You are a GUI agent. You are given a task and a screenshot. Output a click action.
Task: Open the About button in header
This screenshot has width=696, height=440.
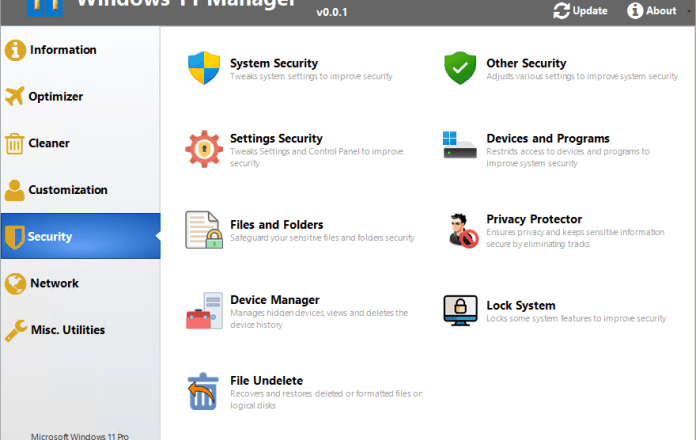pyautogui.click(x=651, y=11)
